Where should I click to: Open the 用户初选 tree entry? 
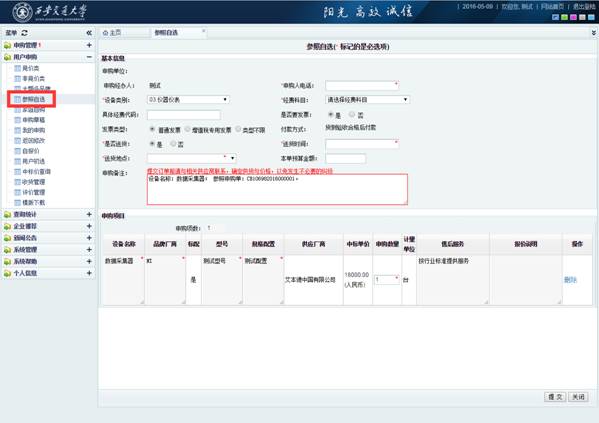(x=33, y=161)
